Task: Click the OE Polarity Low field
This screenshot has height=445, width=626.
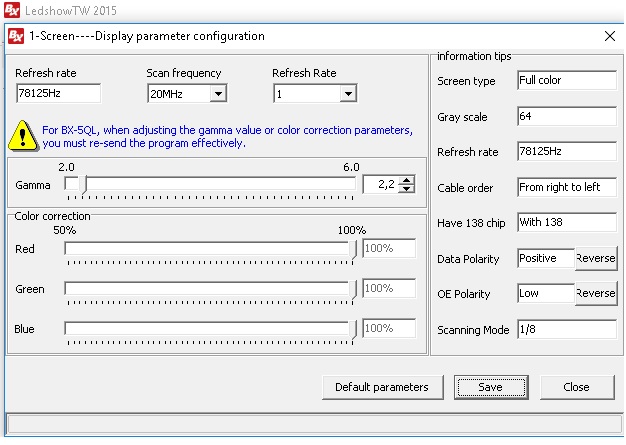Action: click(546, 293)
